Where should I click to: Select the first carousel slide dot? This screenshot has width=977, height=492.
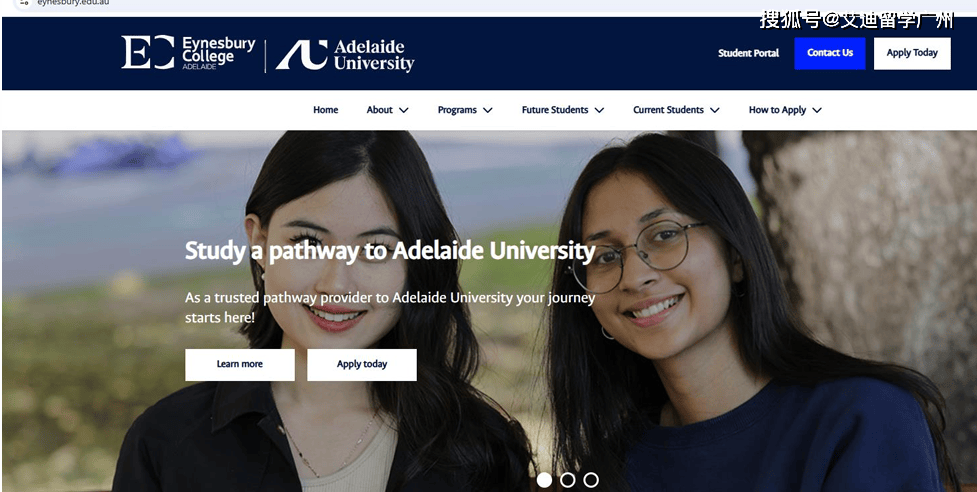coord(544,480)
